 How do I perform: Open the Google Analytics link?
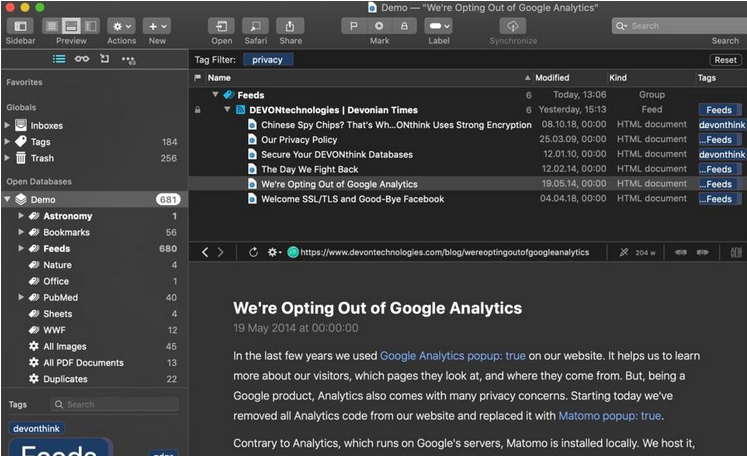[453, 356]
